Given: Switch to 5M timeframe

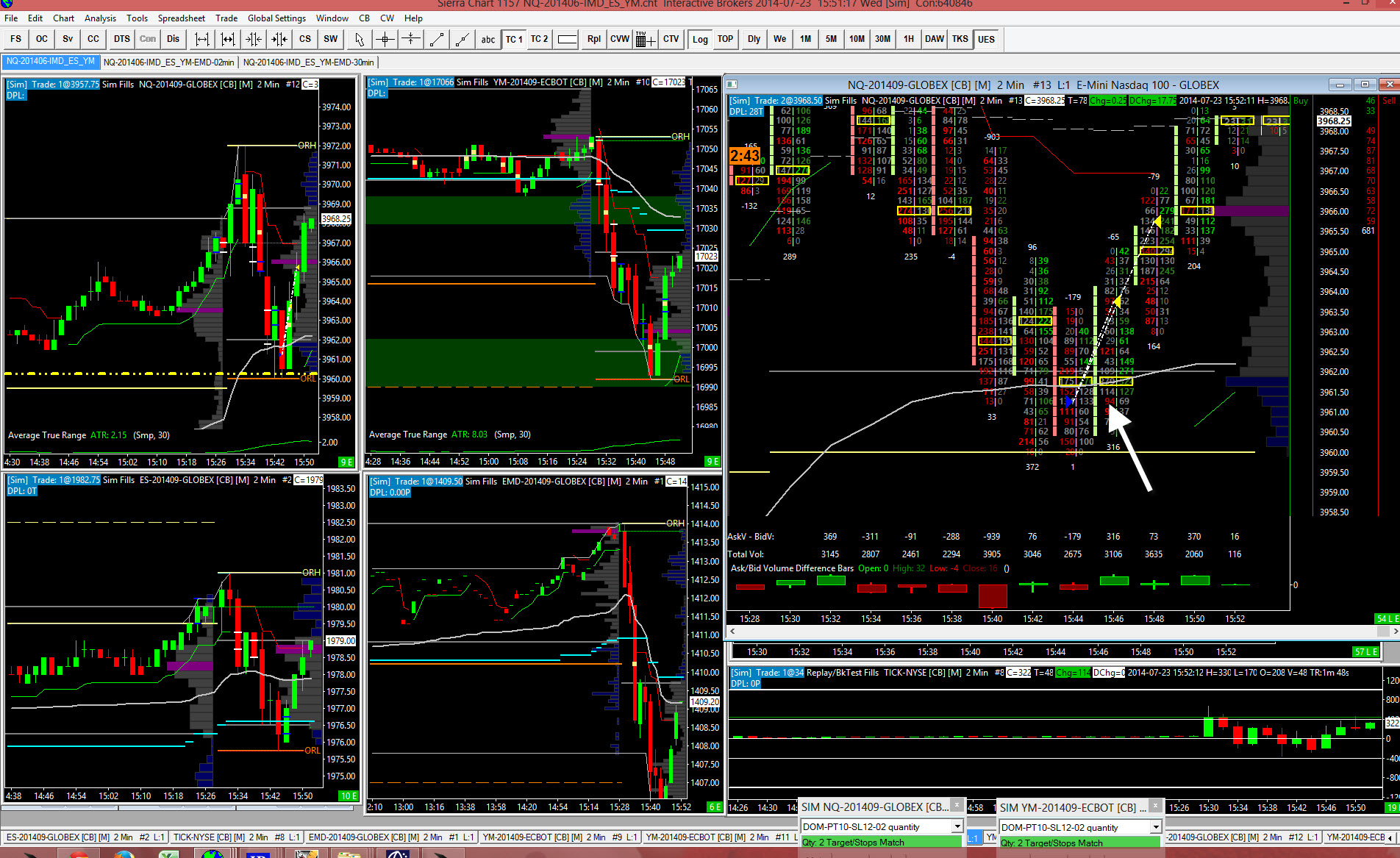Looking at the screenshot, I should coord(831,39).
